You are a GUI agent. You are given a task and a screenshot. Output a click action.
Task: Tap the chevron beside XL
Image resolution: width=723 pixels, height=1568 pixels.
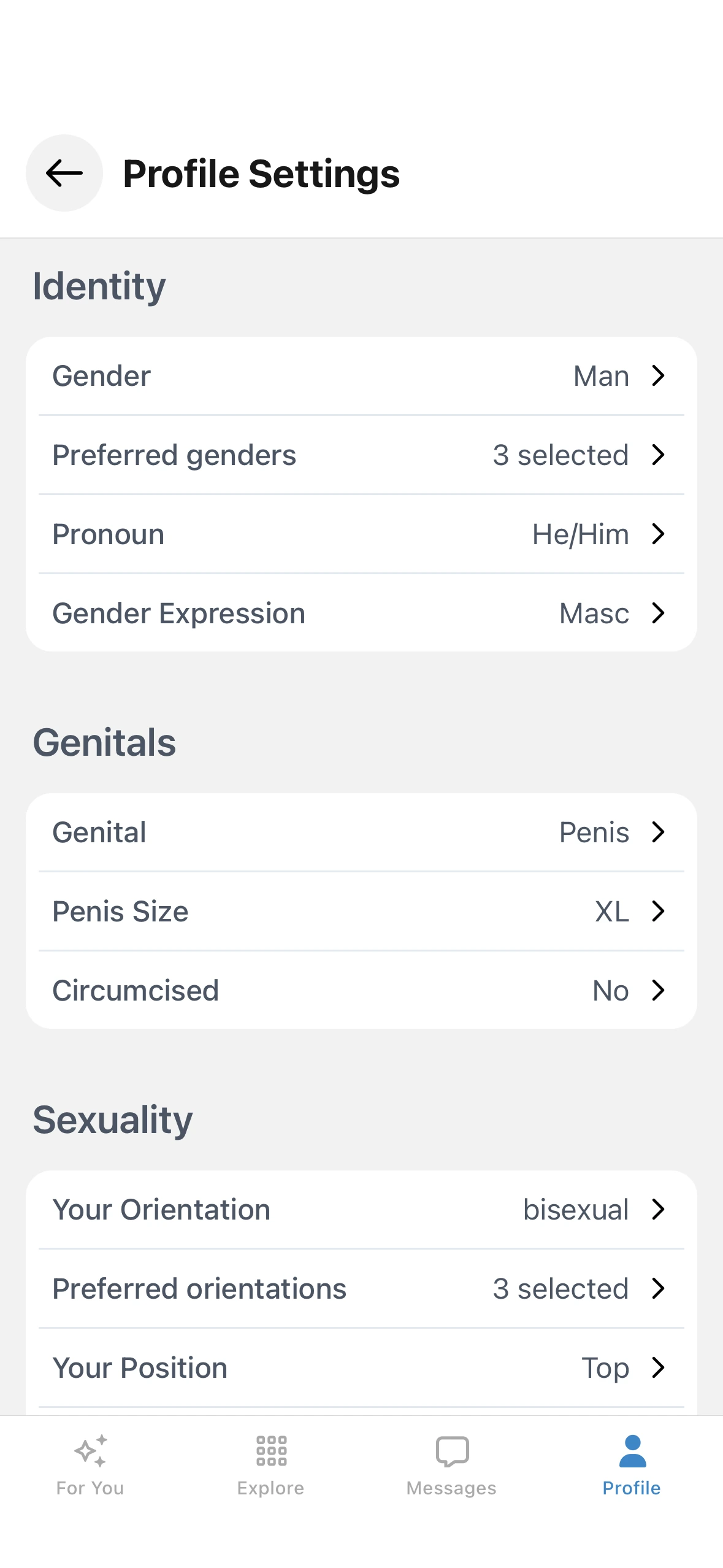click(658, 911)
